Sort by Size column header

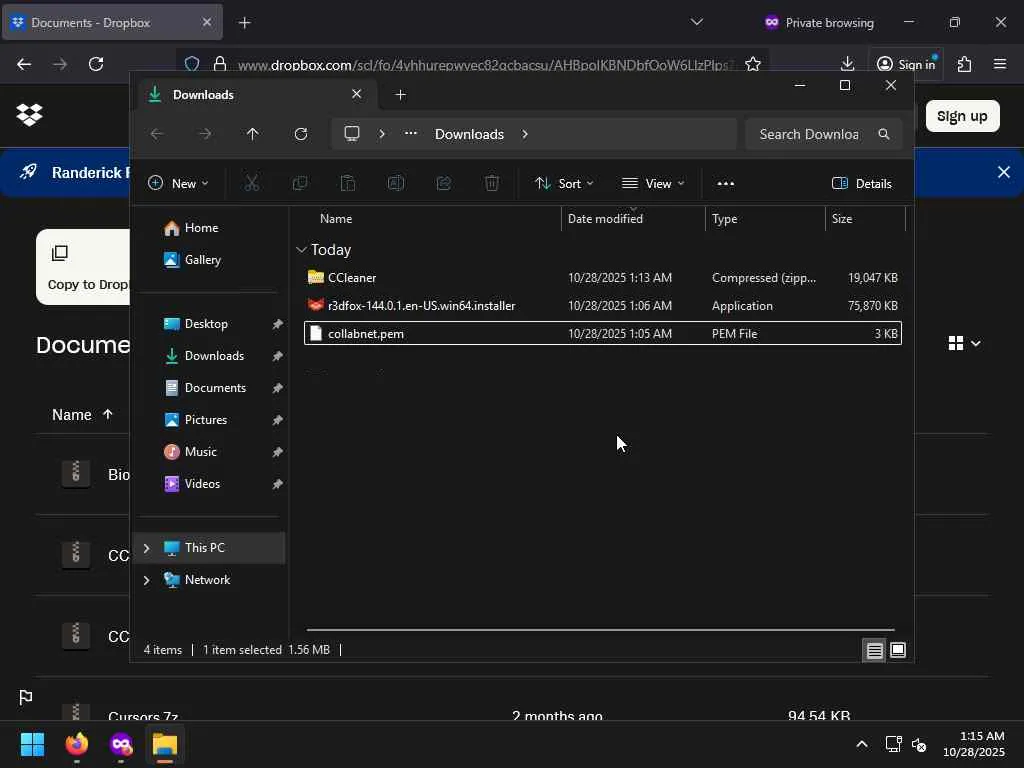[x=865, y=219]
